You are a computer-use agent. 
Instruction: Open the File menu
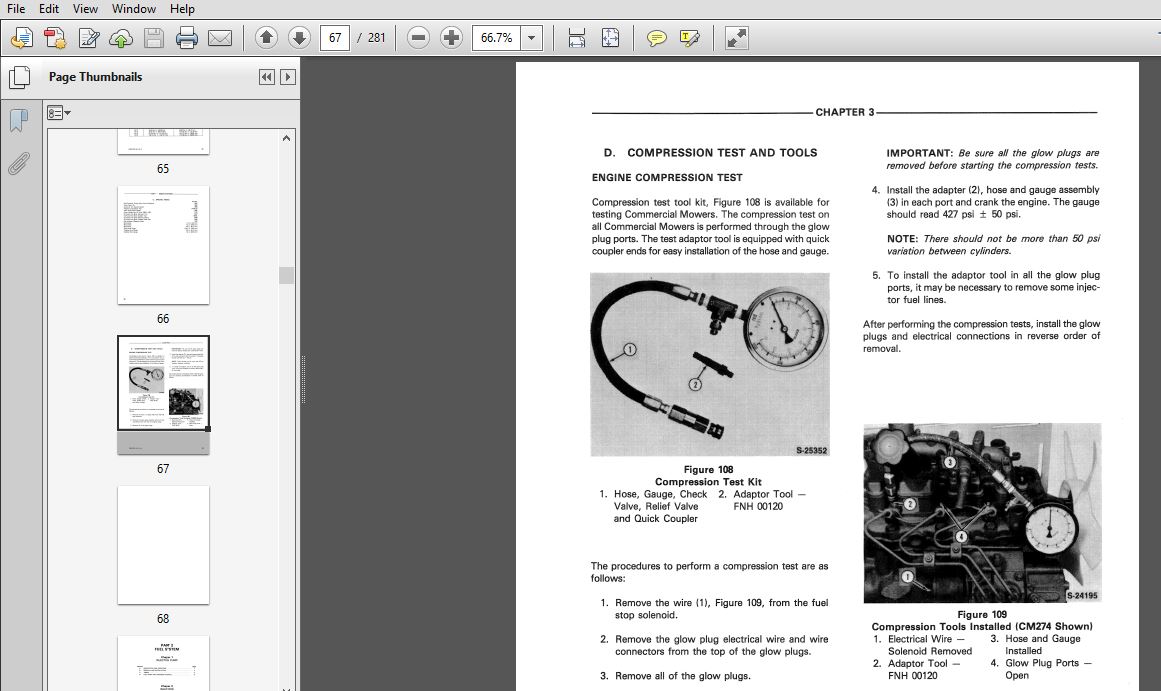(x=16, y=9)
